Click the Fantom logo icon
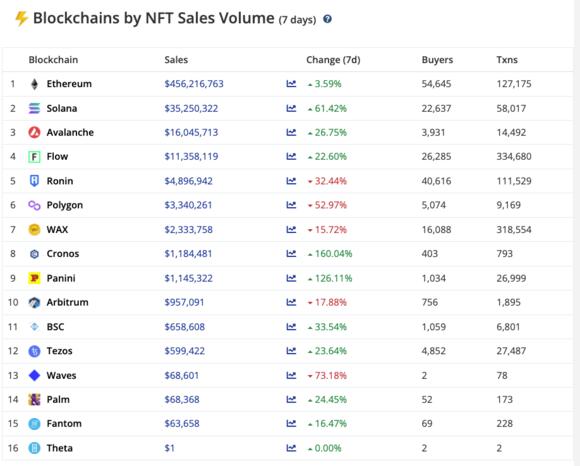 click(x=34, y=424)
